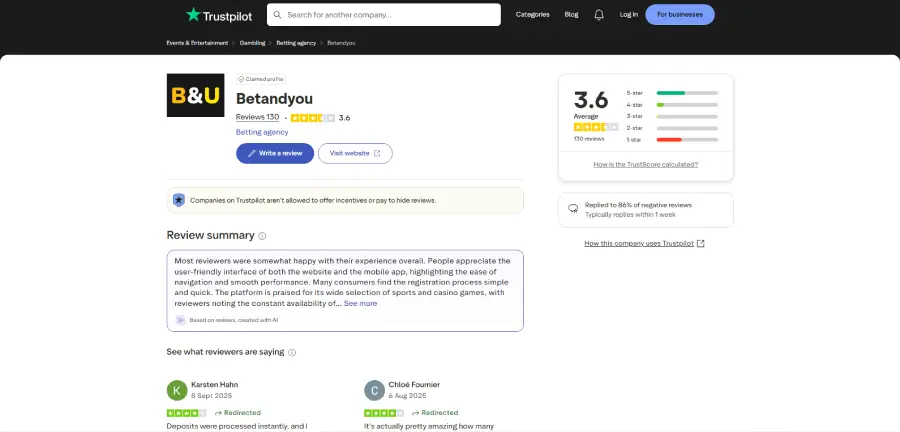Click the 5-star rating bar
Screen dimensions: 900x432
(x=687, y=93)
